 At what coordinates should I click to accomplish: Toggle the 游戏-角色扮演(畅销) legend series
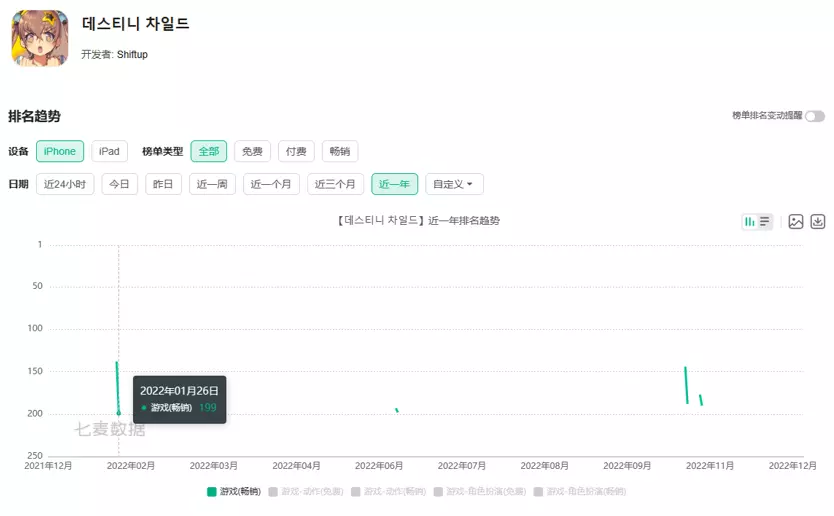tap(580, 492)
